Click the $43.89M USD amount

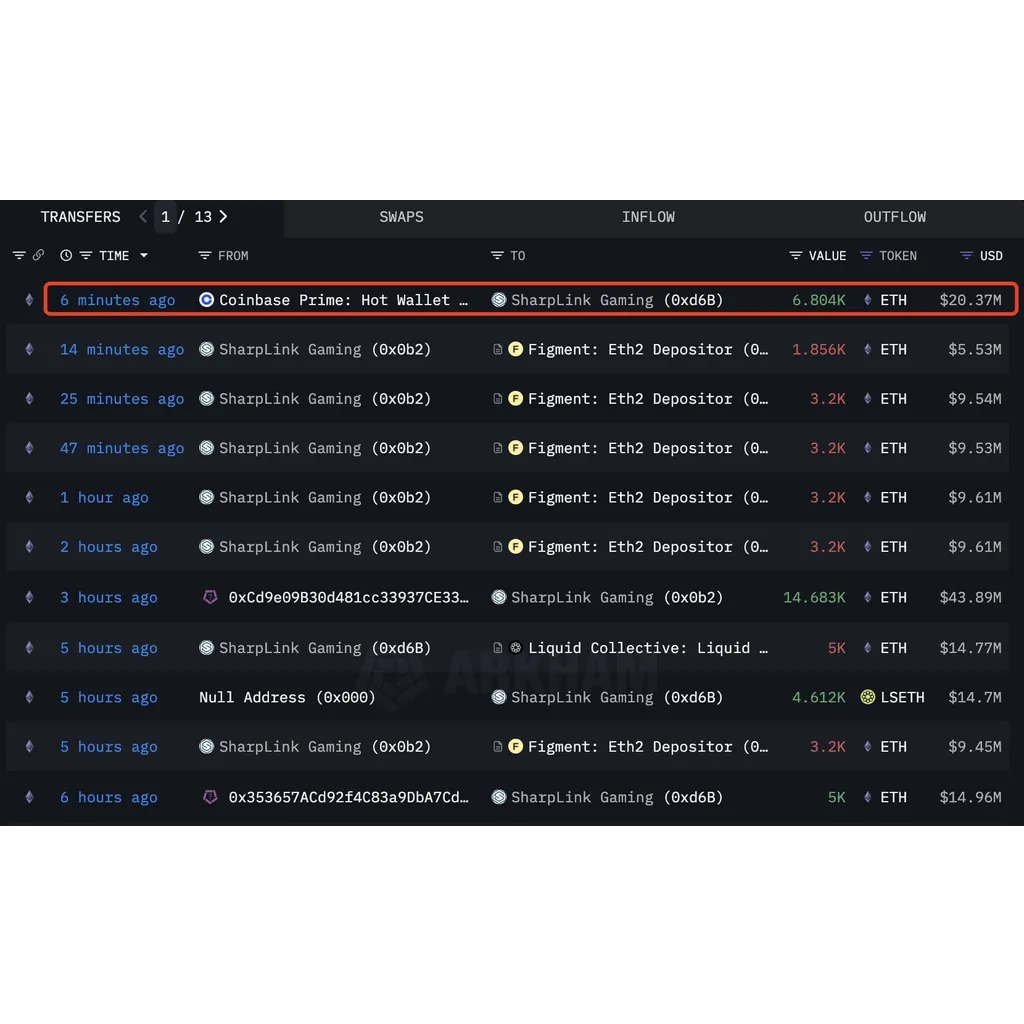(x=970, y=597)
